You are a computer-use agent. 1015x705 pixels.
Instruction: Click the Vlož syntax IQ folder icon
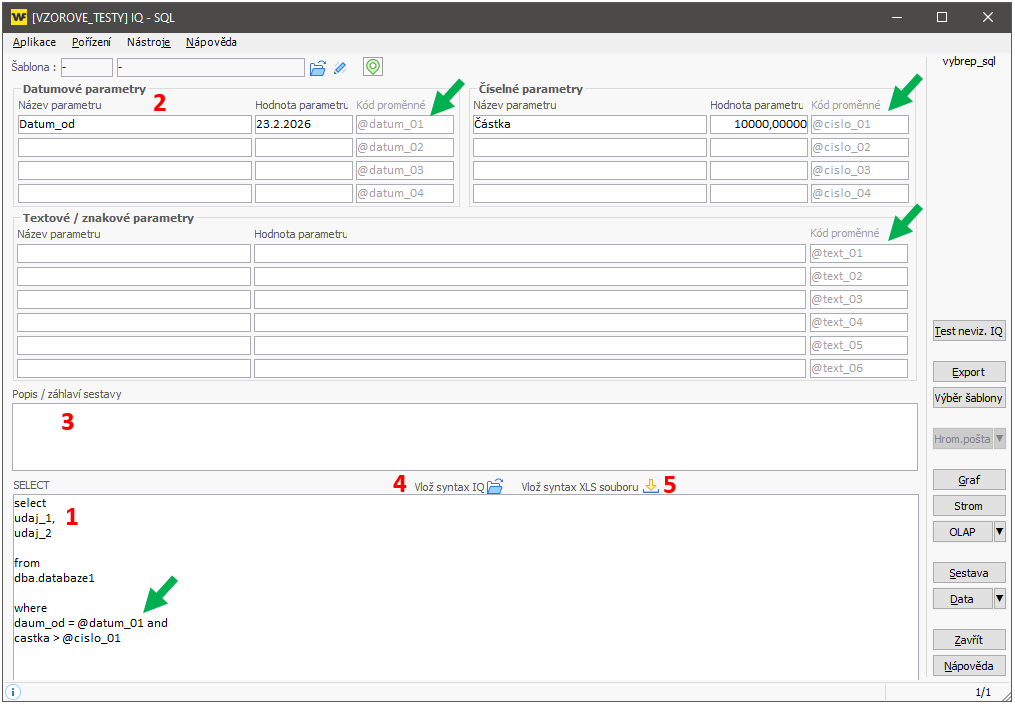(x=494, y=487)
